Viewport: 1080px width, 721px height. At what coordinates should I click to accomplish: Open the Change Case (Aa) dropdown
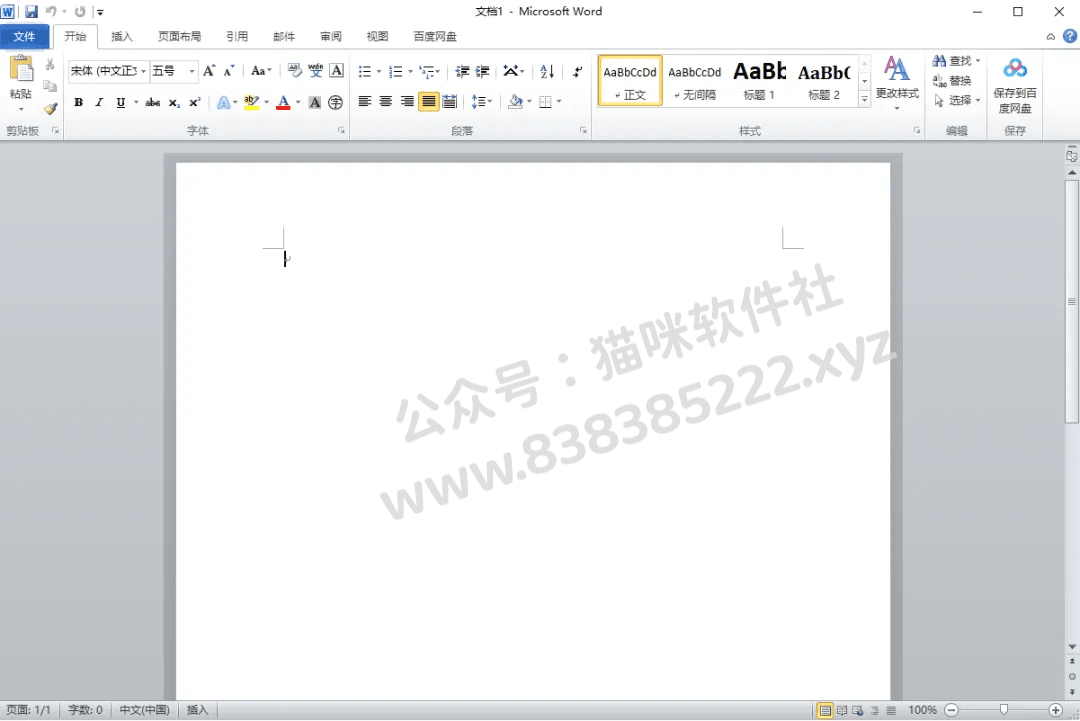[261, 71]
